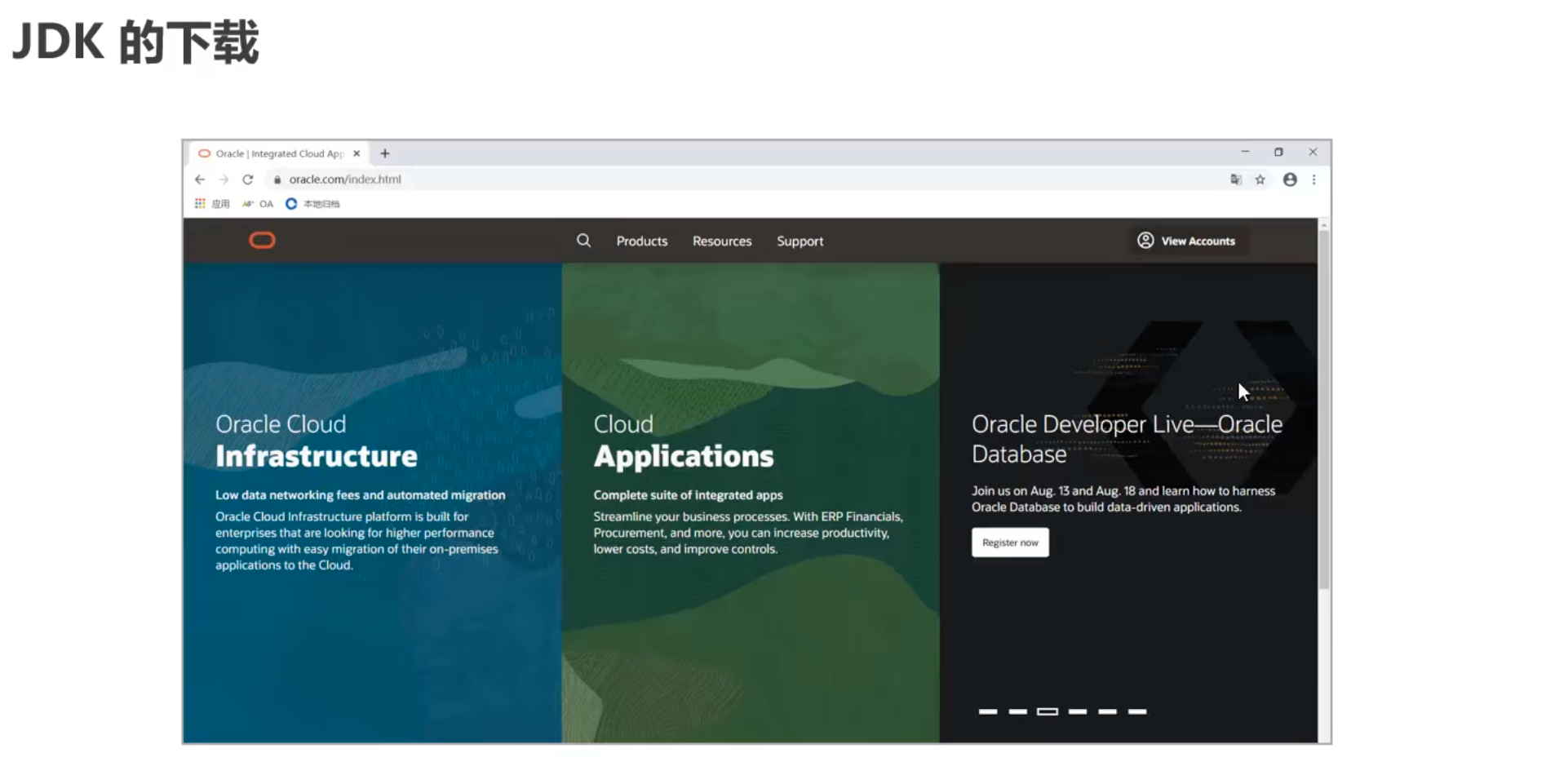This screenshot has height=784, width=1555.
Task: Select the second carousel indicator
Action: (x=1017, y=712)
